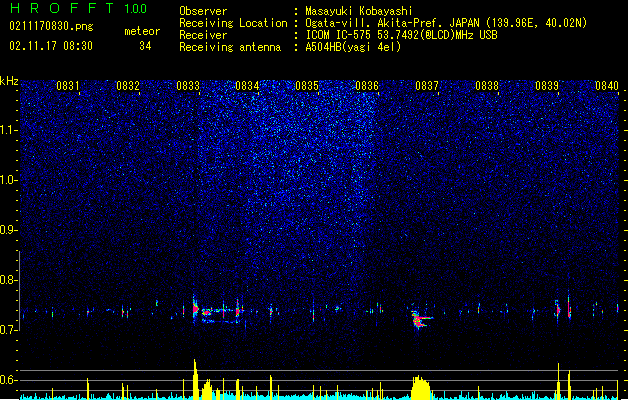
Task: Click the 0832 time marker
Action: click(x=128, y=86)
